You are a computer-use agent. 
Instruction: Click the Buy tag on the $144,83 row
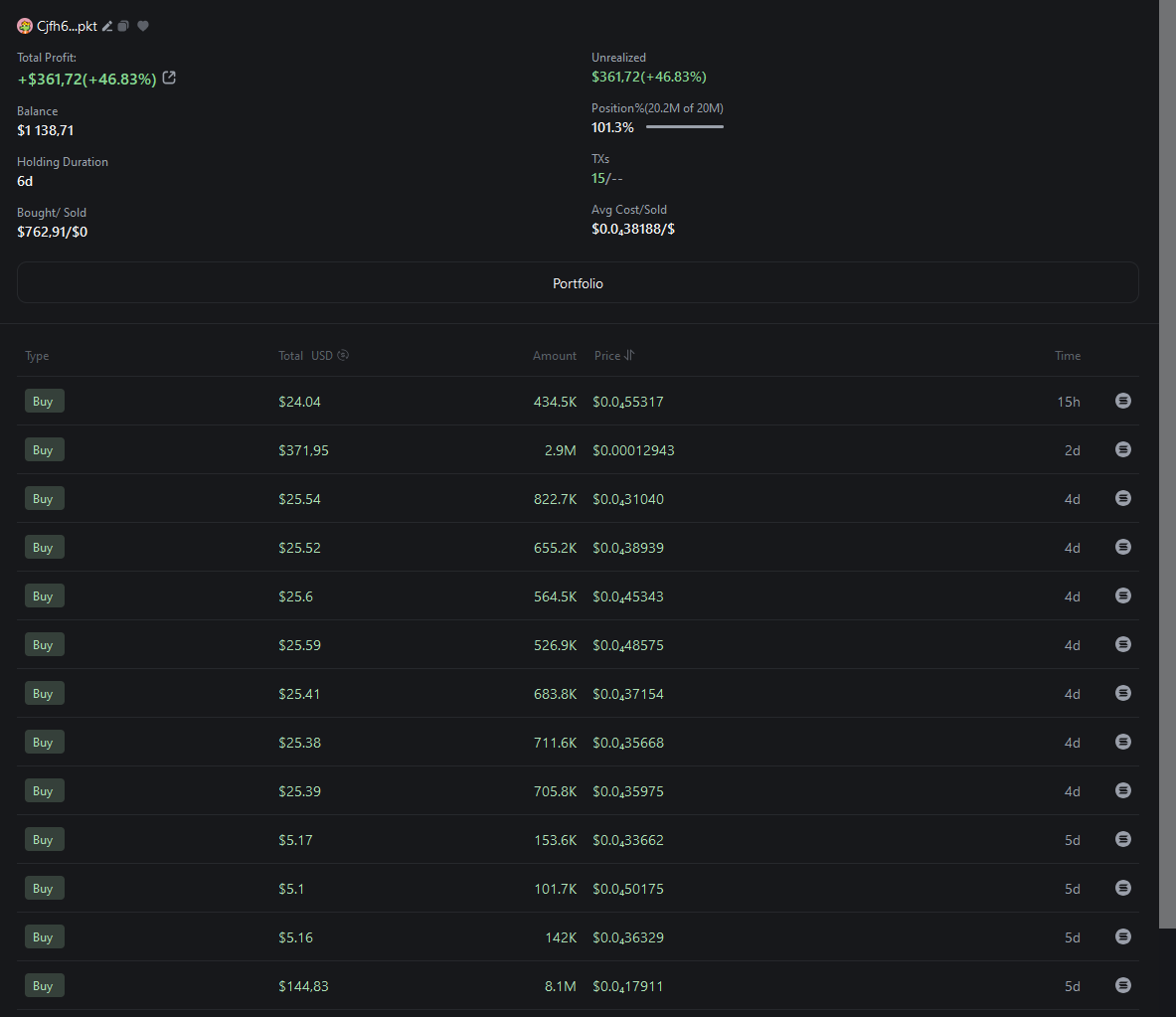[x=45, y=986]
